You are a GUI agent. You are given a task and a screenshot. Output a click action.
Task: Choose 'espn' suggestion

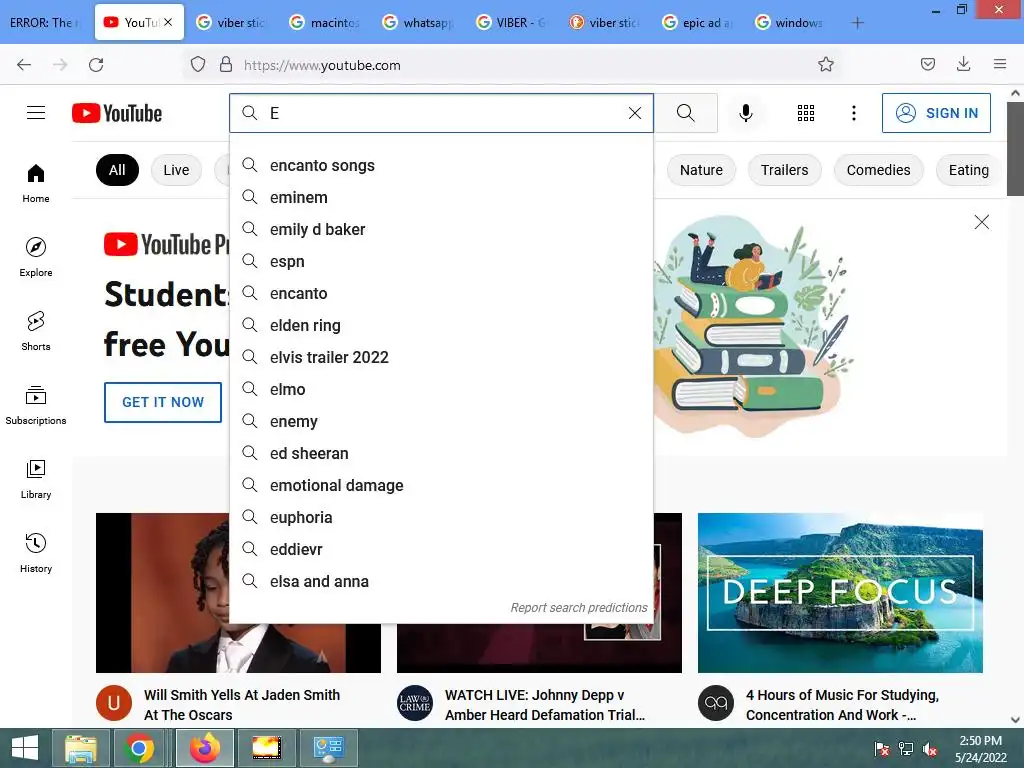tap(441, 261)
